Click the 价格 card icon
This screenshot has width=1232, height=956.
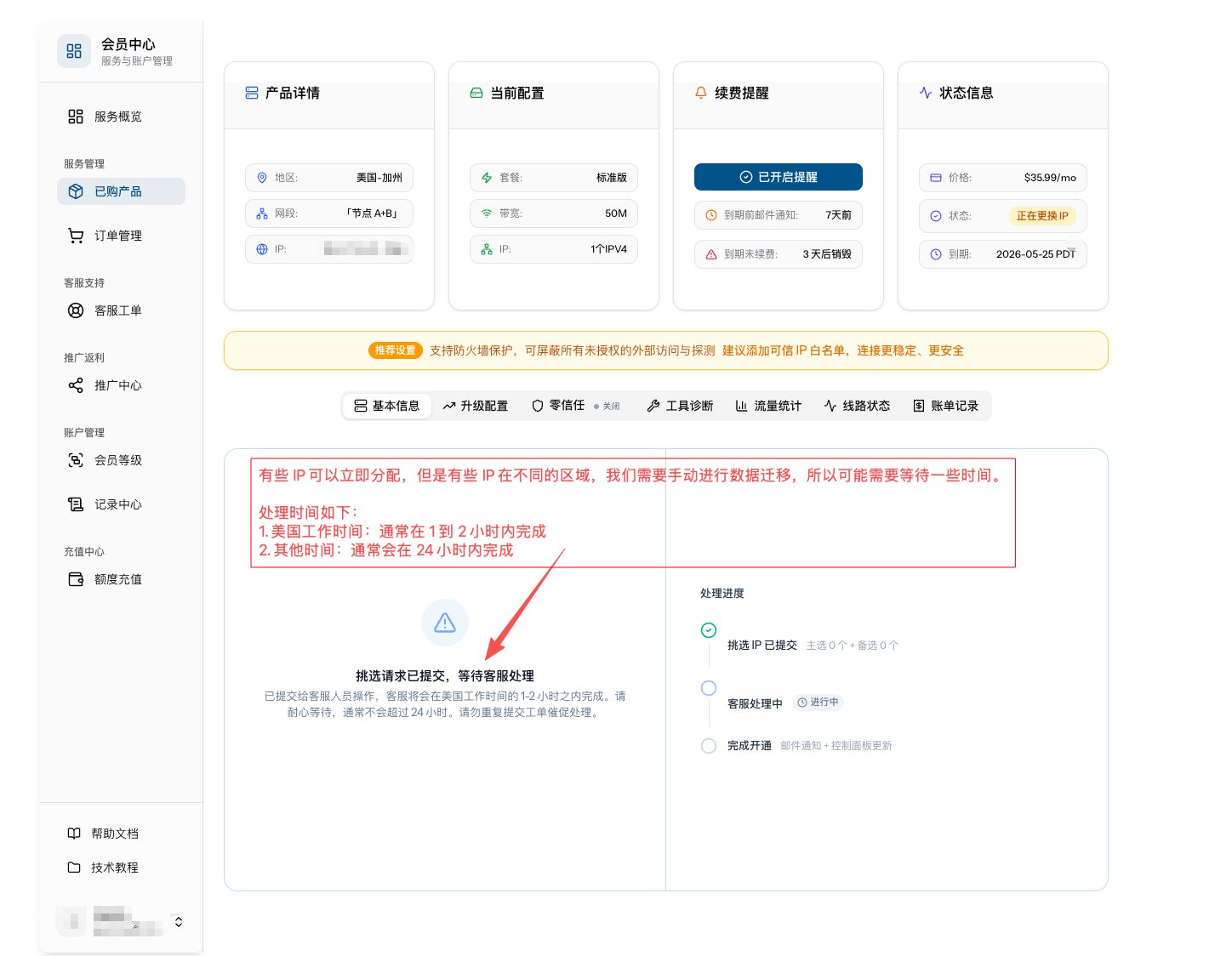(x=936, y=178)
